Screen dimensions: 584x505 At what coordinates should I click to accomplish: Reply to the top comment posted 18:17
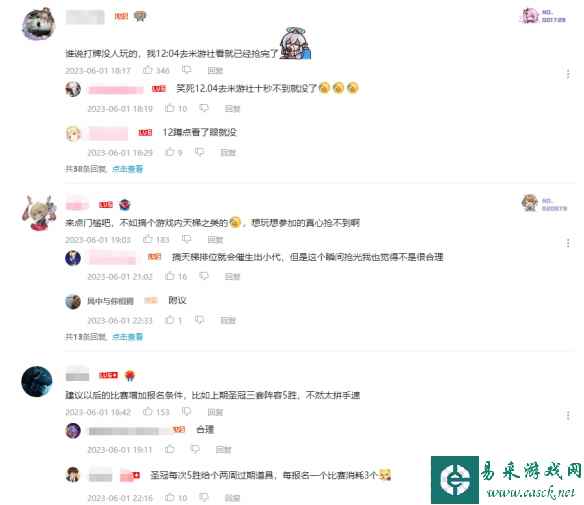pos(215,70)
